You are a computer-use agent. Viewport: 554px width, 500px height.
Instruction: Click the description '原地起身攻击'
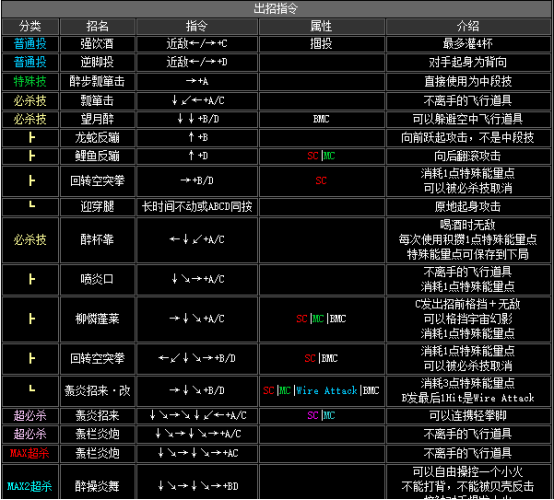click(x=468, y=207)
